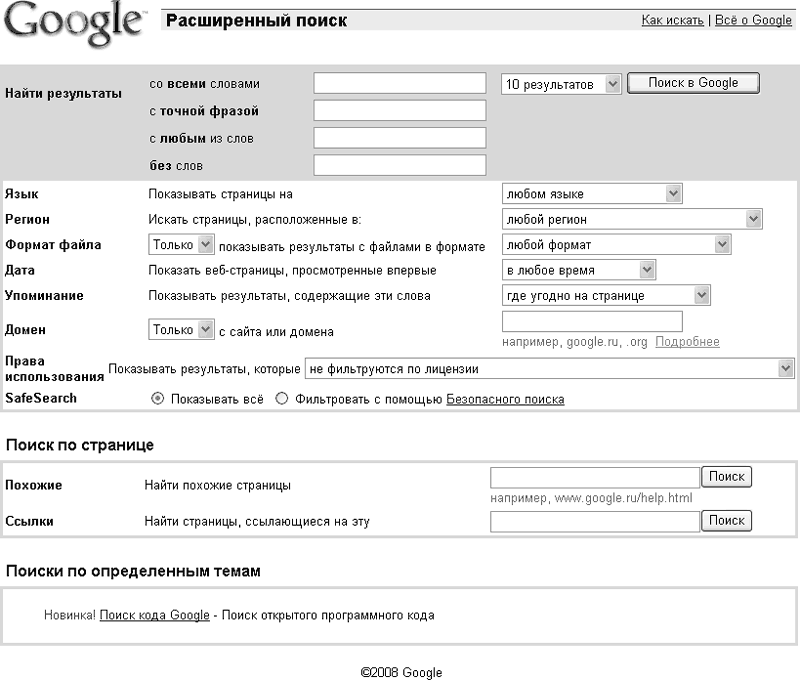Viewport: 800px width, 680px height.
Task: Click 'Поиск' button for similar pages
Action: pos(726,477)
